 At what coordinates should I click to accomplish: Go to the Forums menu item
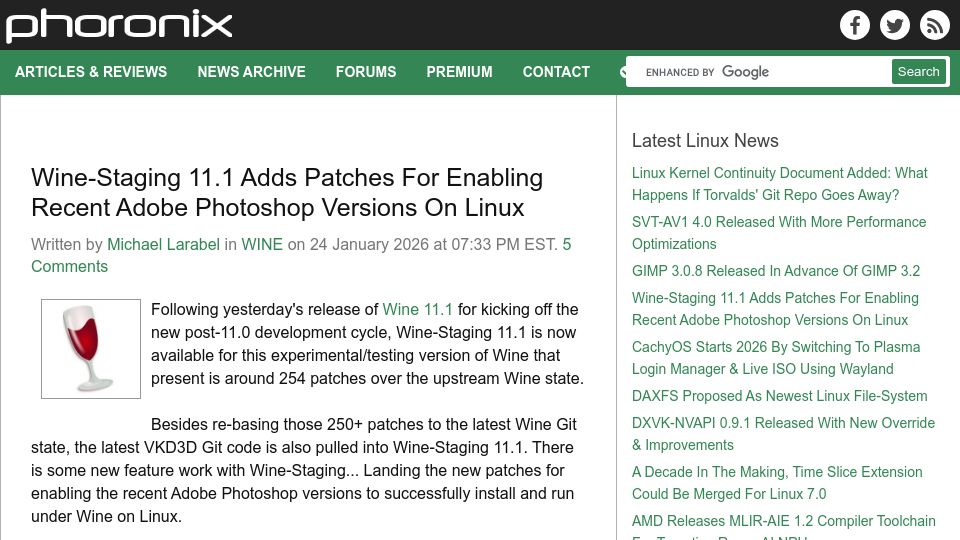point(366,72)
